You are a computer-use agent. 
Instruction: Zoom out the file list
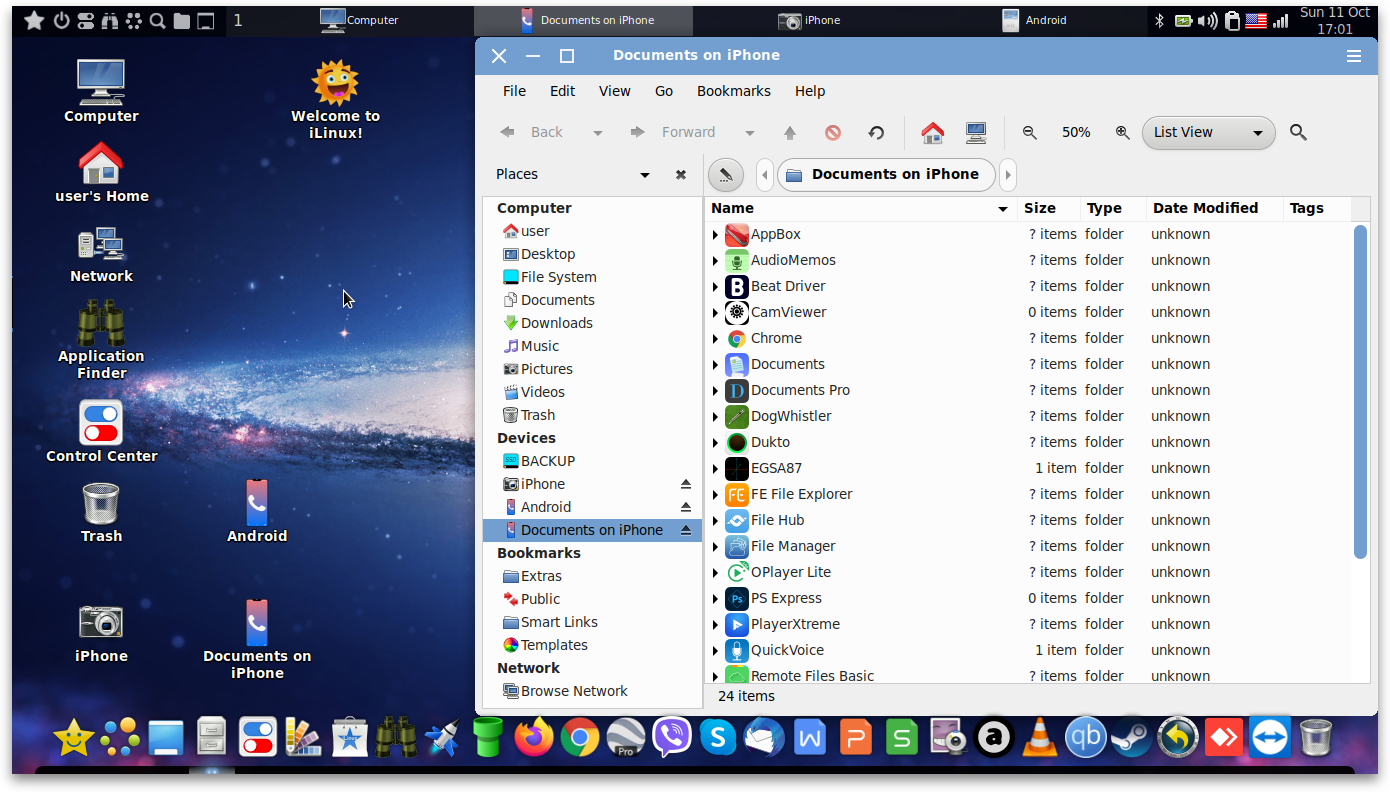1029,132
